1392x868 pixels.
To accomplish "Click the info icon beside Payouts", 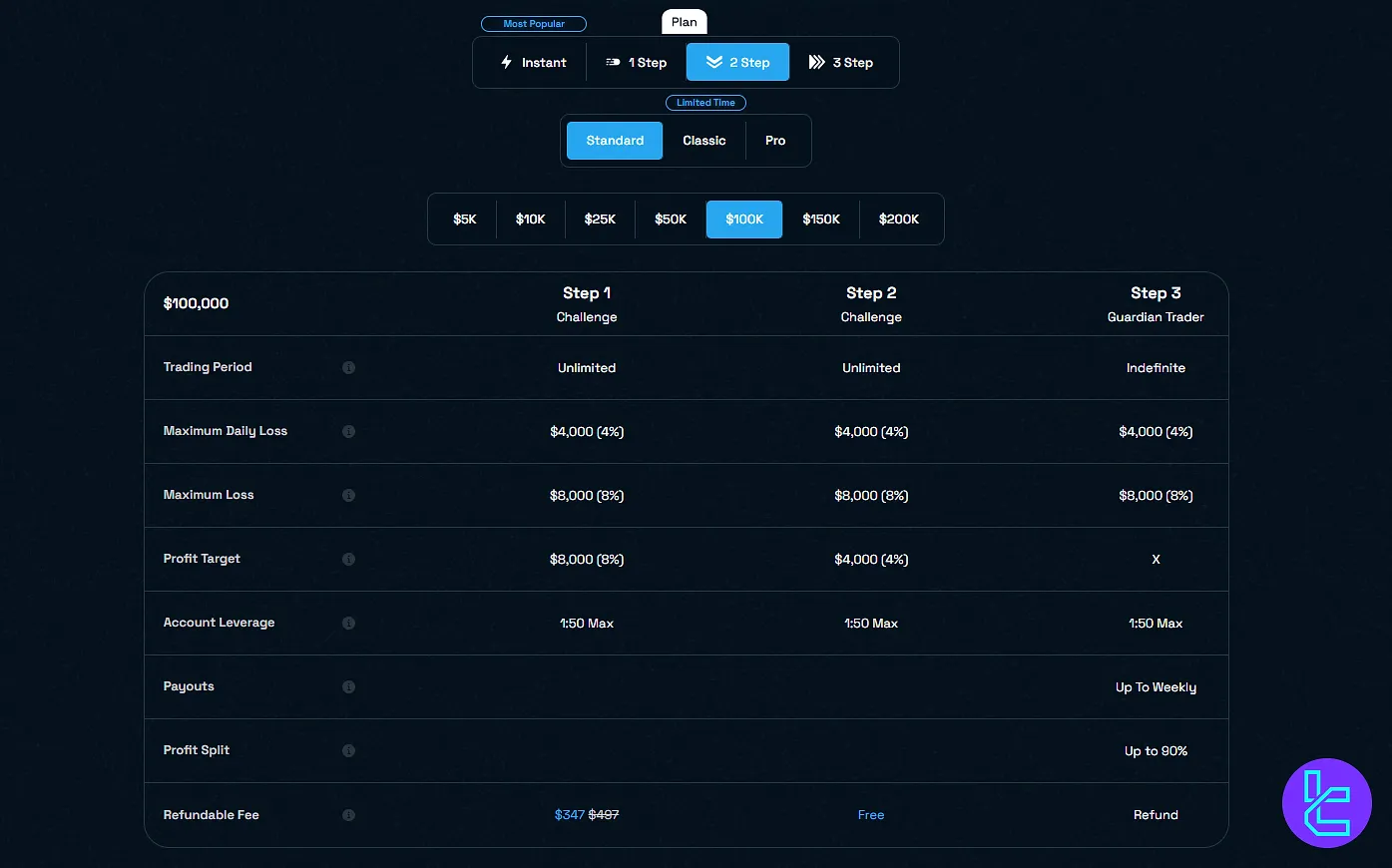I will pos(348,686).
